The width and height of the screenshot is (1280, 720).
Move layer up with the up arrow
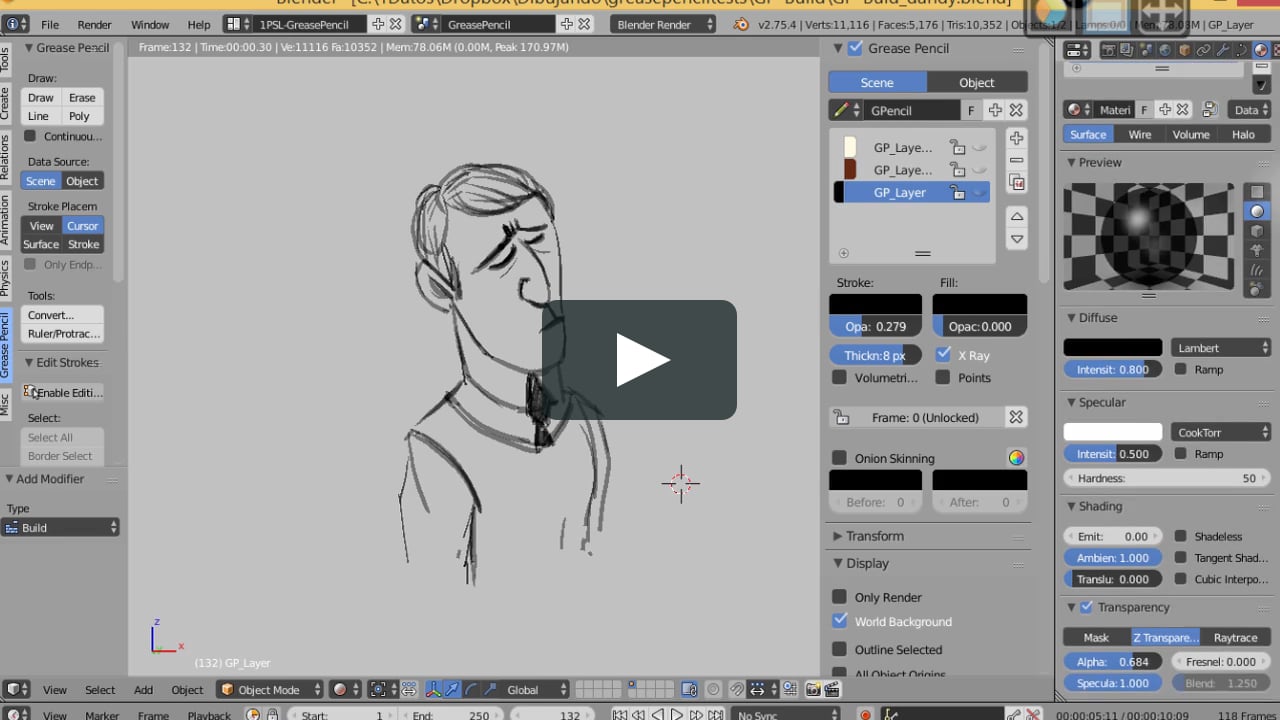pyautogui.click(x=1017, y=216)
